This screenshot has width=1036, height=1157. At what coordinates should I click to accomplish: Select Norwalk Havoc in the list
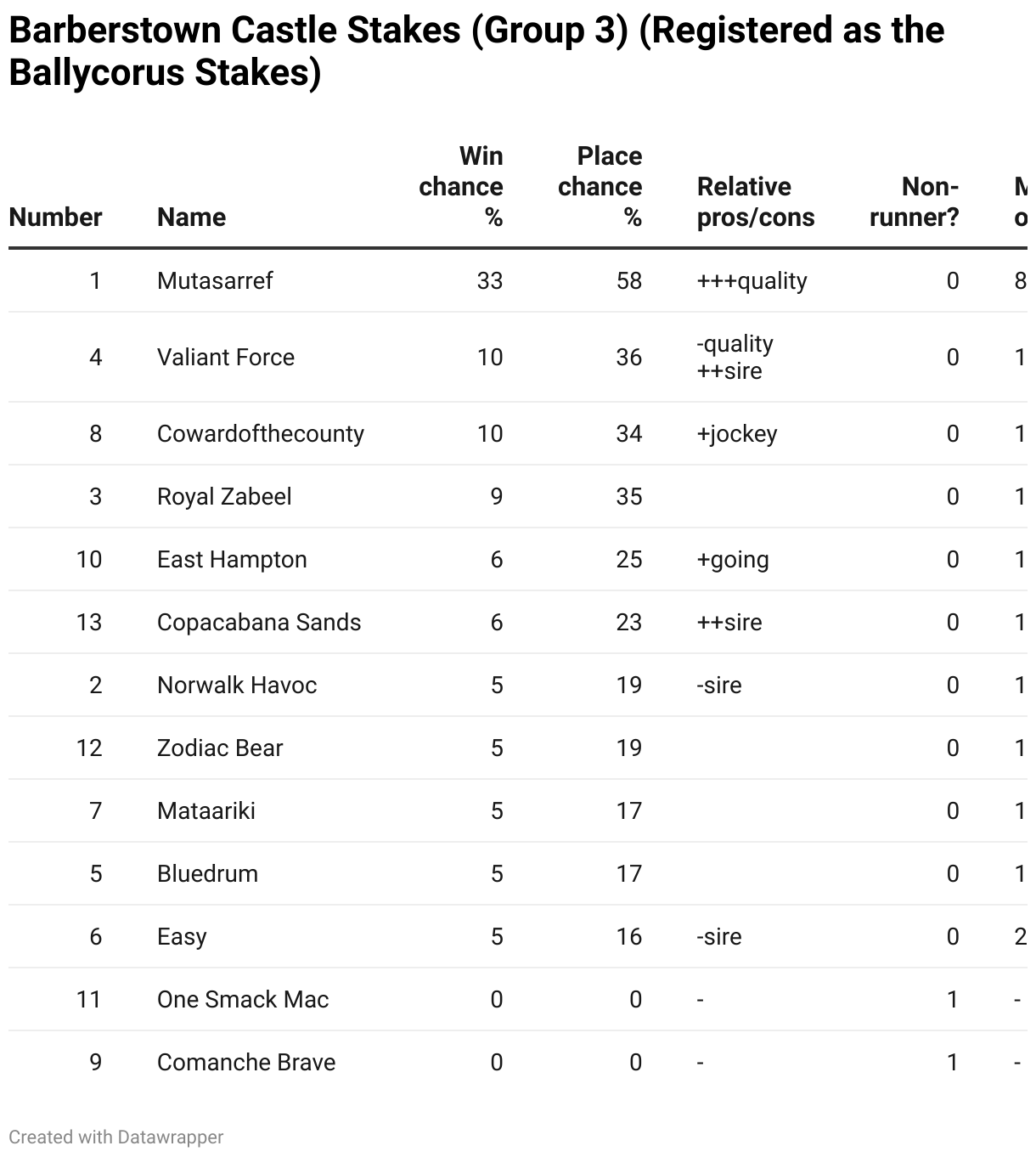click(237, 686)
